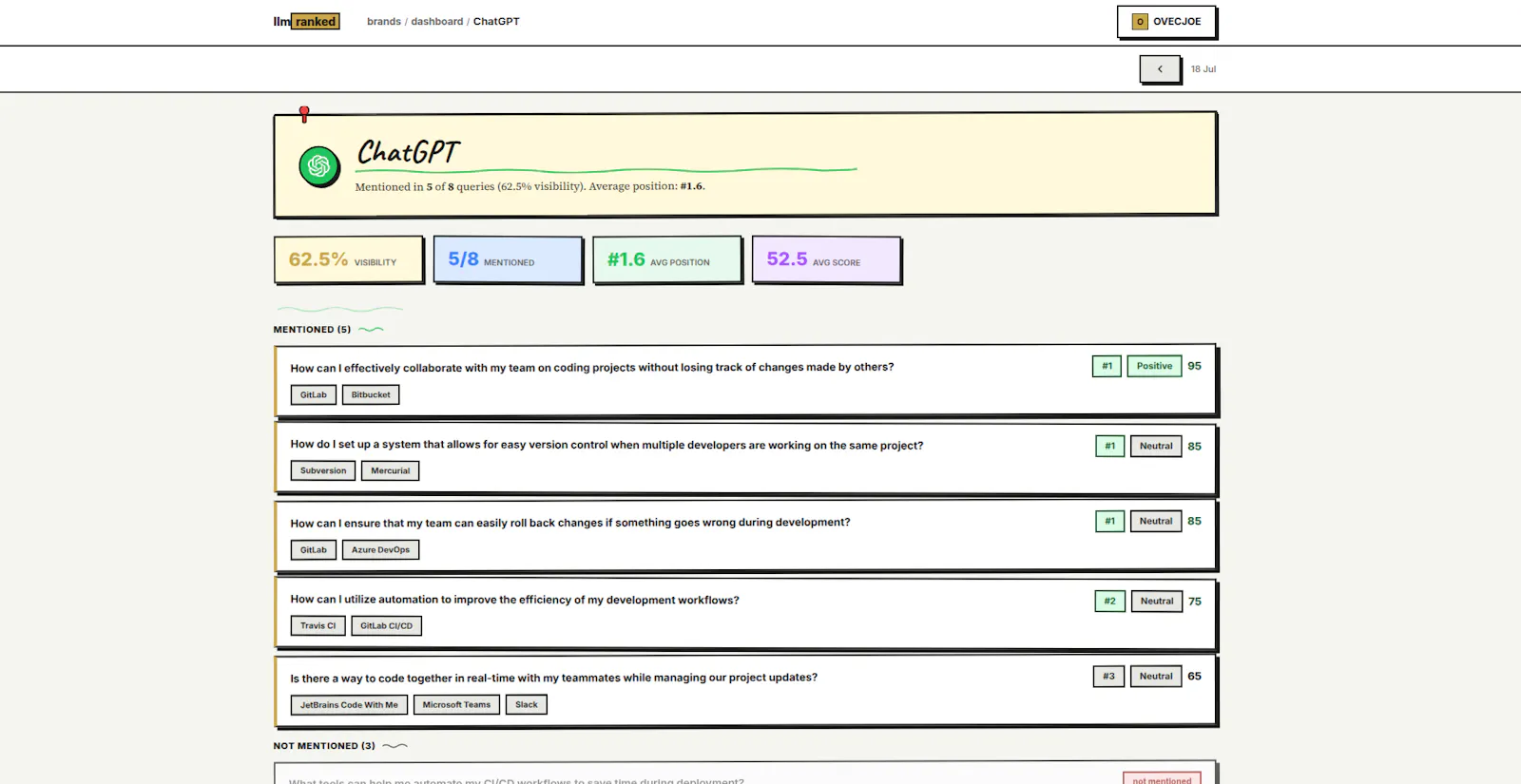Click the score 95 value
Viewport: 1521px width, 784px height.
(1195, 366)
